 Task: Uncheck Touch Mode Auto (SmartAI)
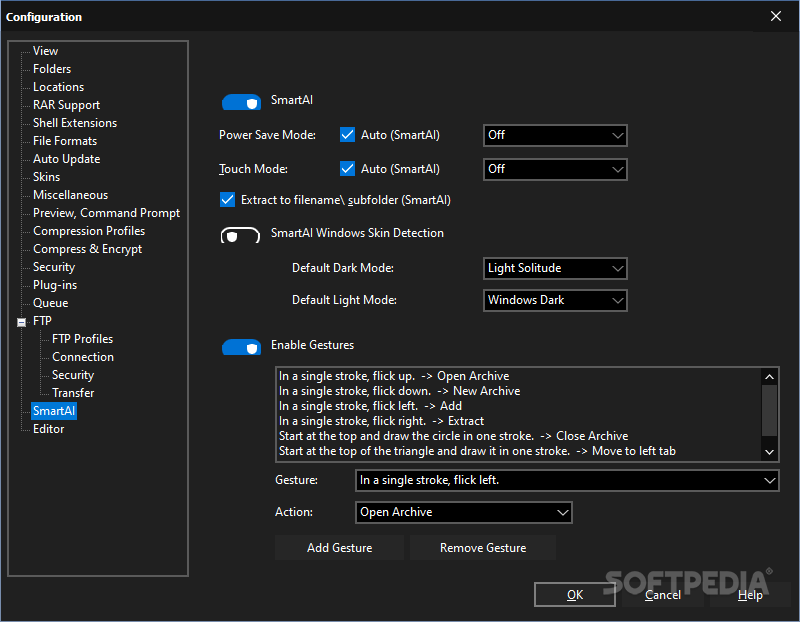pos(347,168)
